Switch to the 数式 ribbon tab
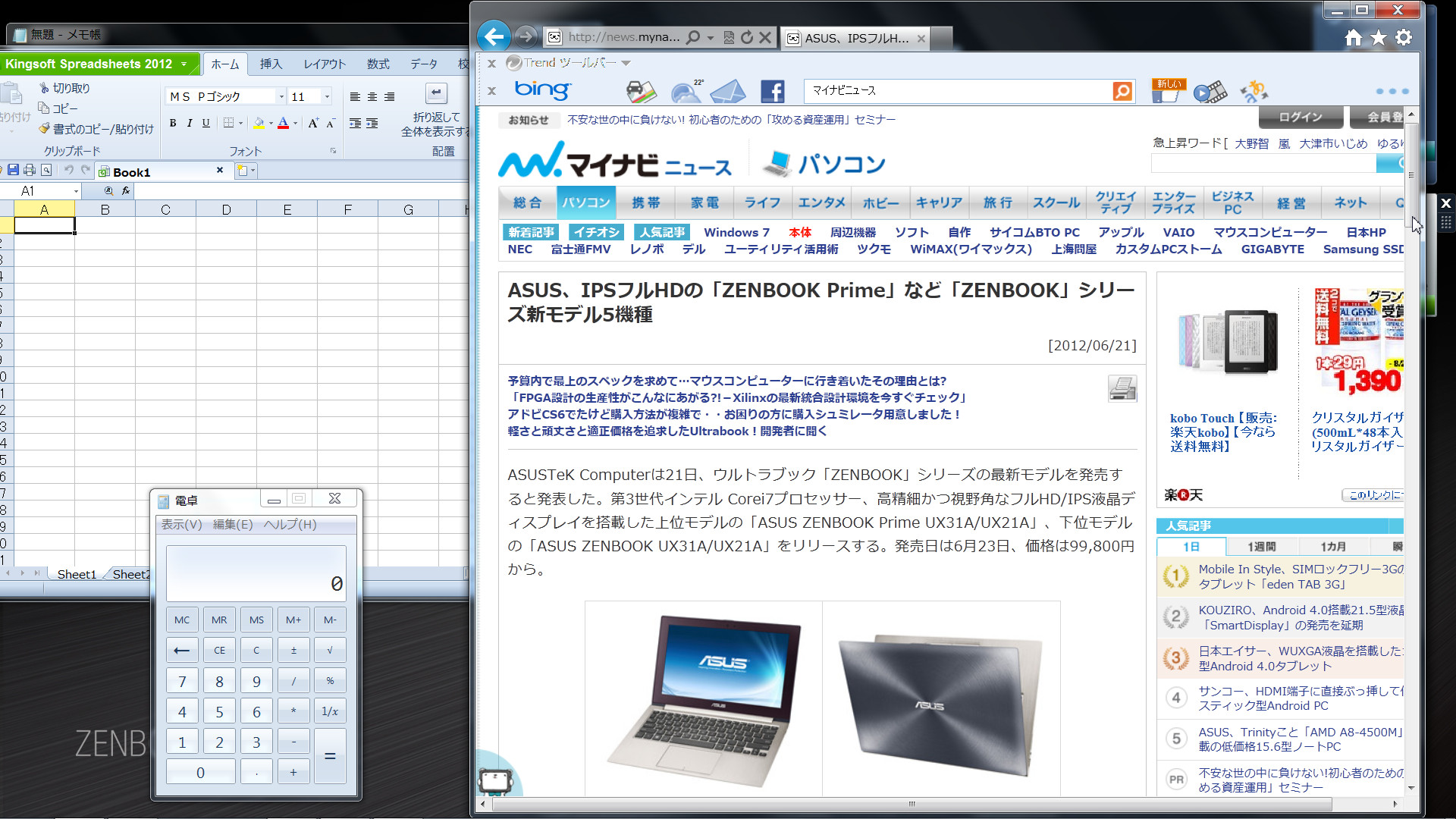Screen dimensions: 1456x819 pyautogui.click(x=378, y=64)
